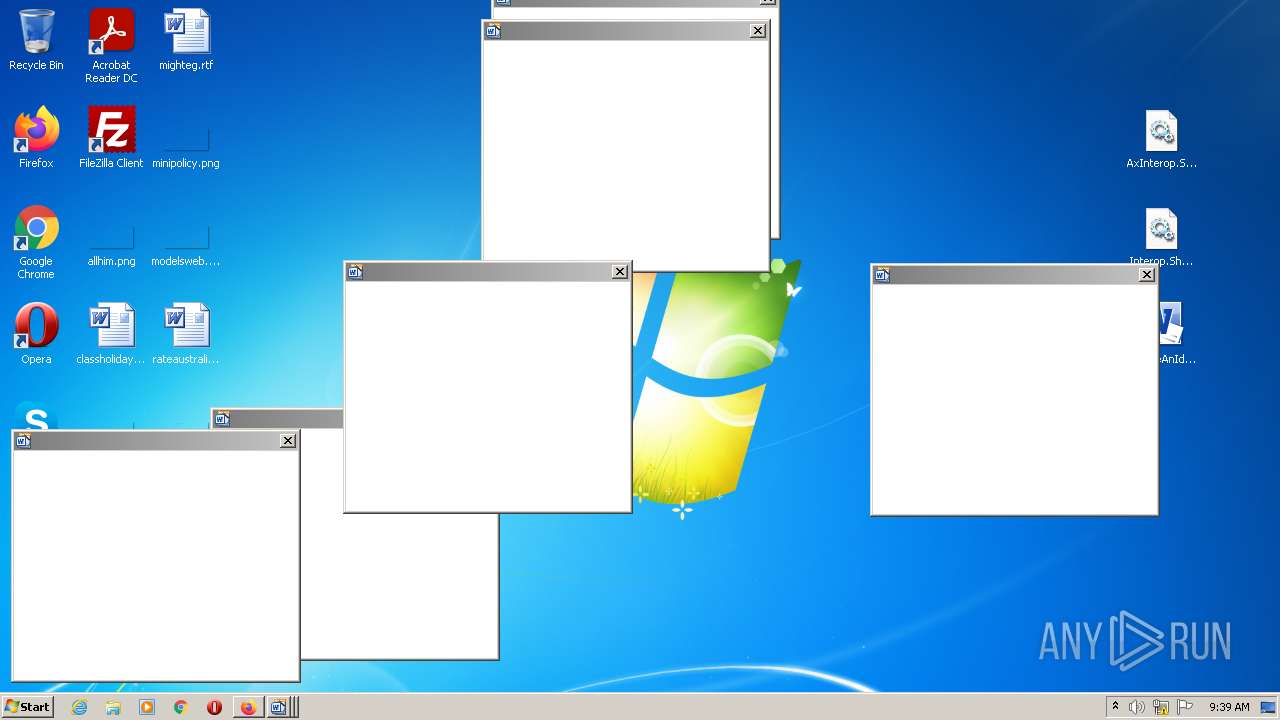Select the AxInterop.S file on desktop

[x=1161, y=138]
